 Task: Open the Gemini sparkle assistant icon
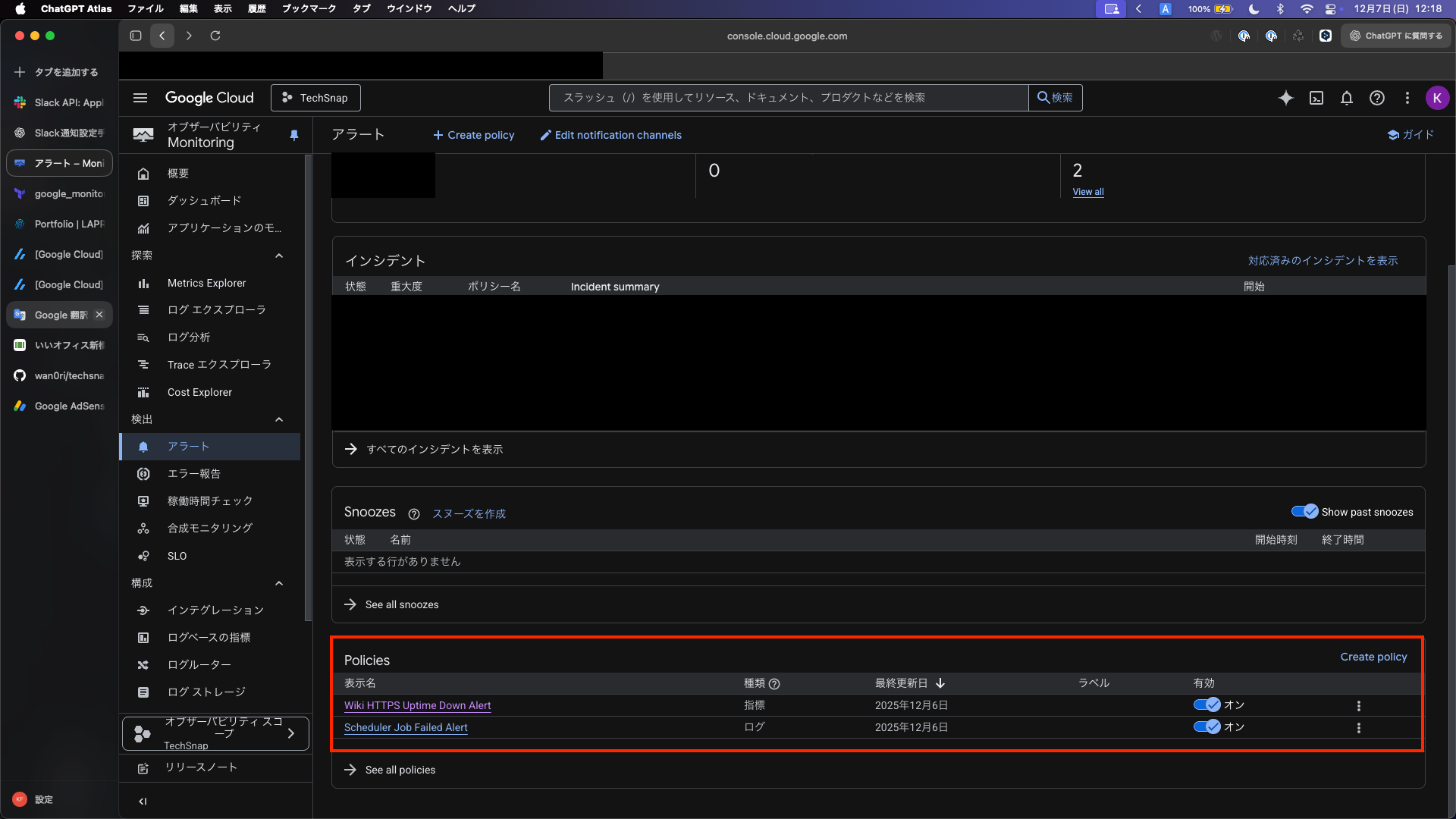coord(1285,98)
